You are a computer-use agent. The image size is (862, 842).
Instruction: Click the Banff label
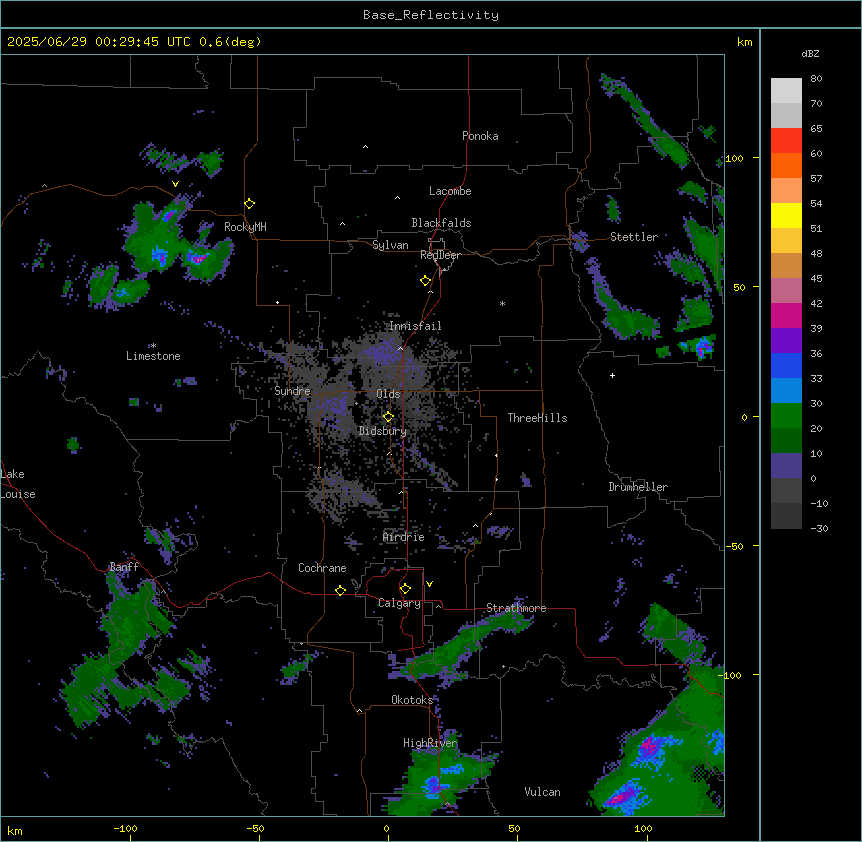[124, 567]
